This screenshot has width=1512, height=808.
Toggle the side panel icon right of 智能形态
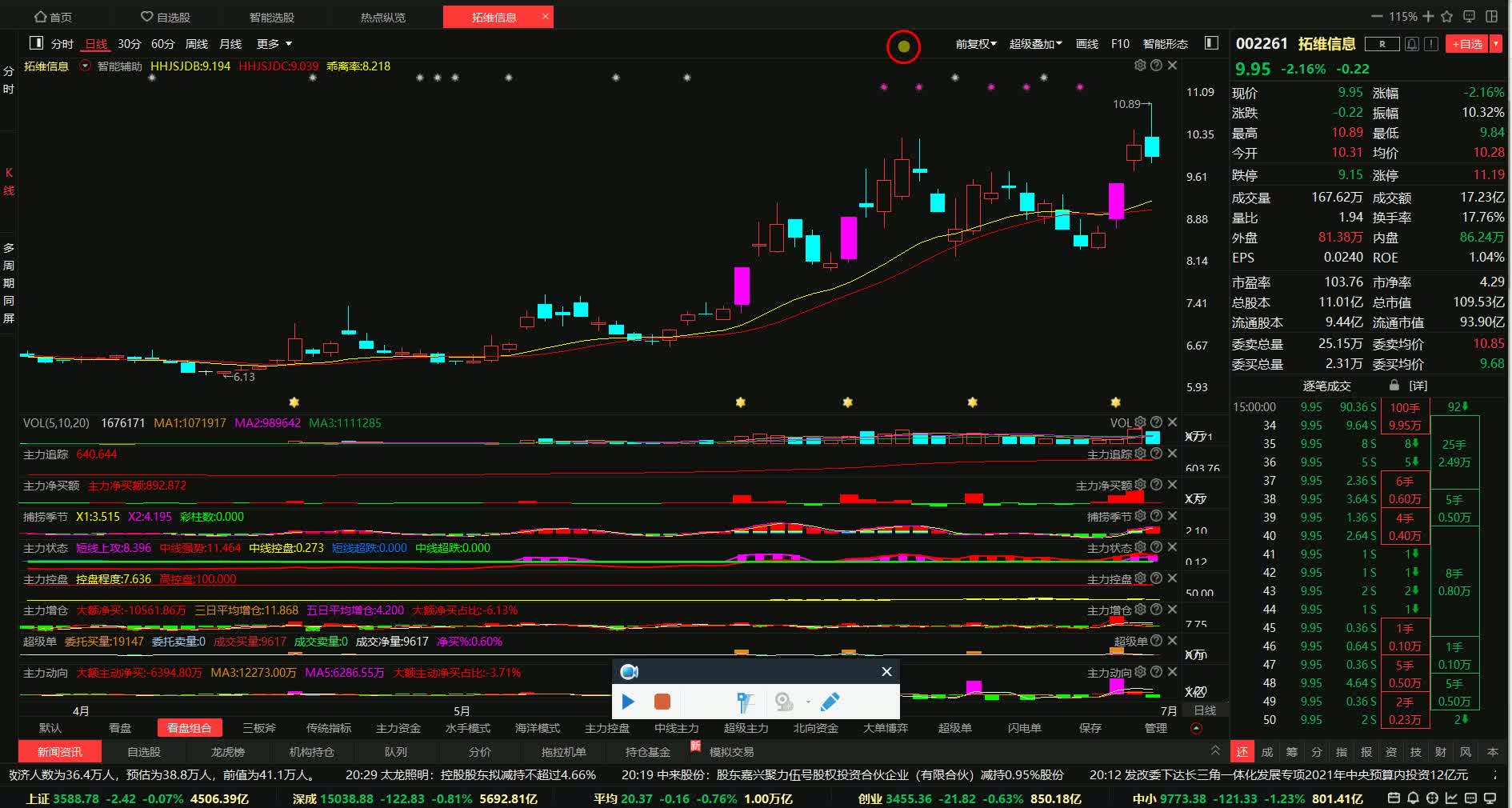coord(1211,42)
